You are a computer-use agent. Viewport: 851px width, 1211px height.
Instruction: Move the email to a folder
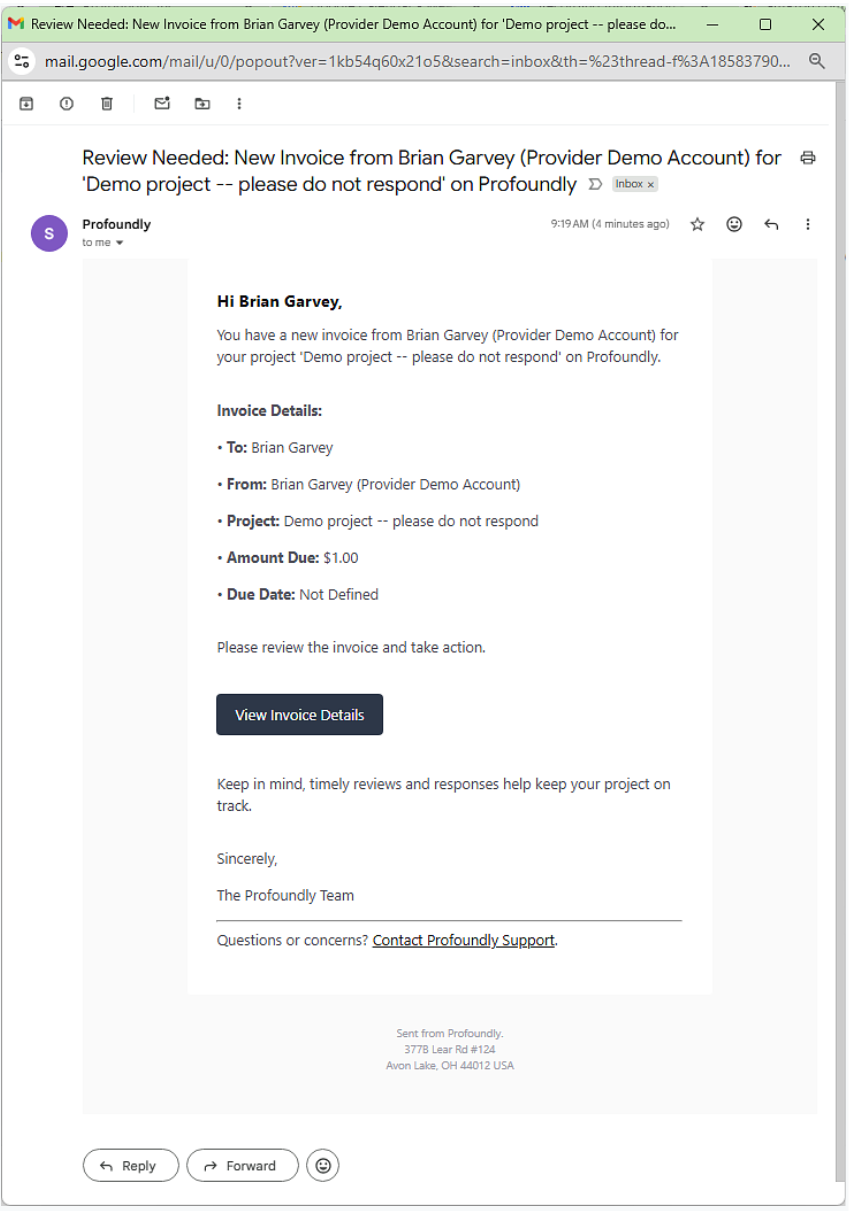coord(202,103)
